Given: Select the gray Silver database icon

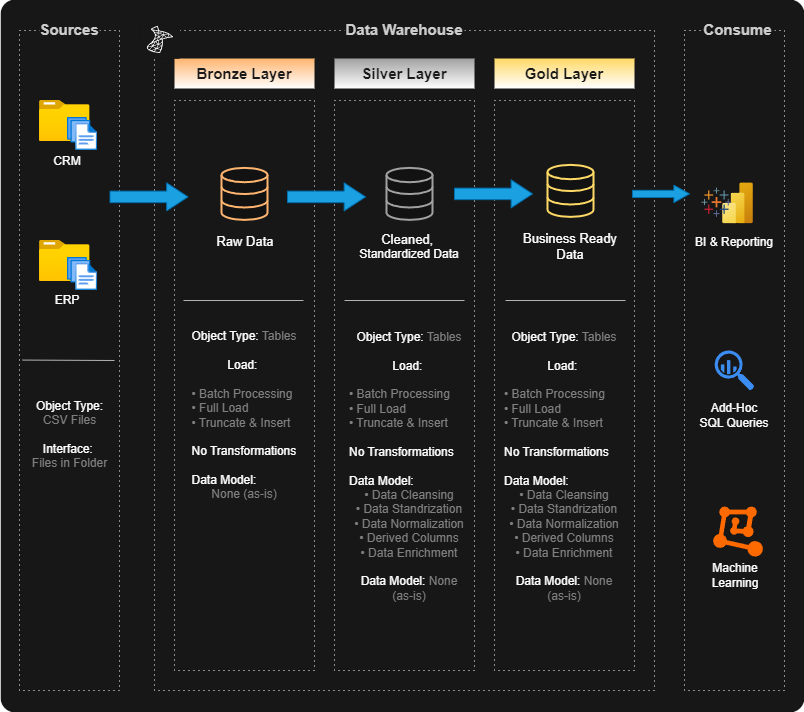Looking at the screenshot, I should pyautogui.click(x=409, y=193).
